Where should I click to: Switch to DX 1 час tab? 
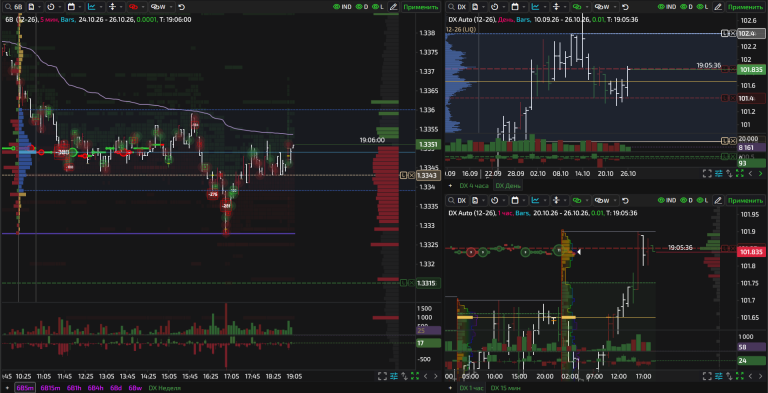coord(471,388)
